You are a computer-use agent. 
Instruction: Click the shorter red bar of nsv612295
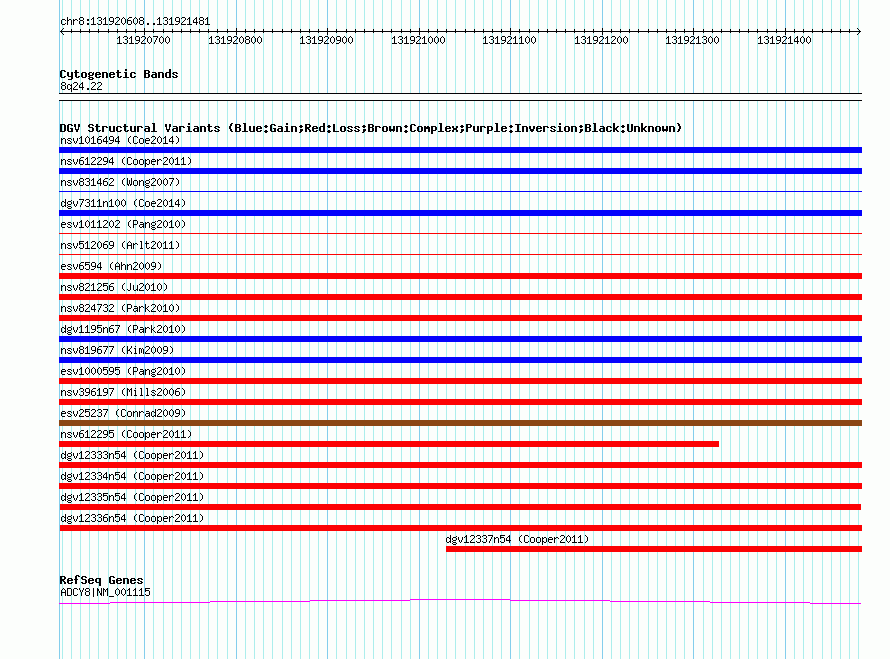coord(389,444)
